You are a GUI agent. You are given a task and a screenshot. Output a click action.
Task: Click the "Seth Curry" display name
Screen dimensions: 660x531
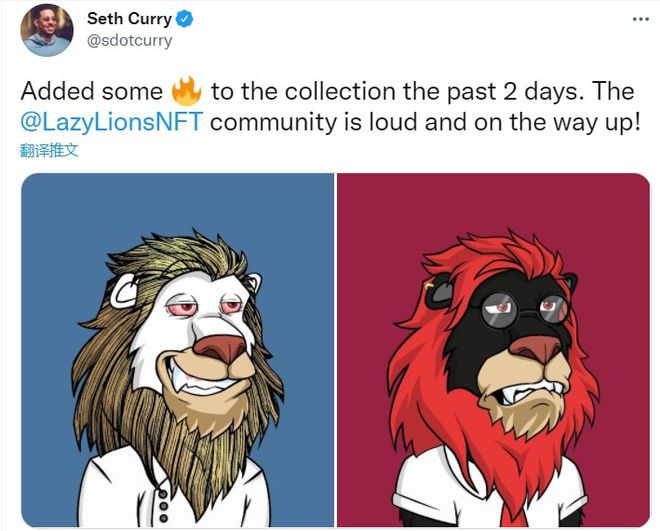tap(129, 19)
